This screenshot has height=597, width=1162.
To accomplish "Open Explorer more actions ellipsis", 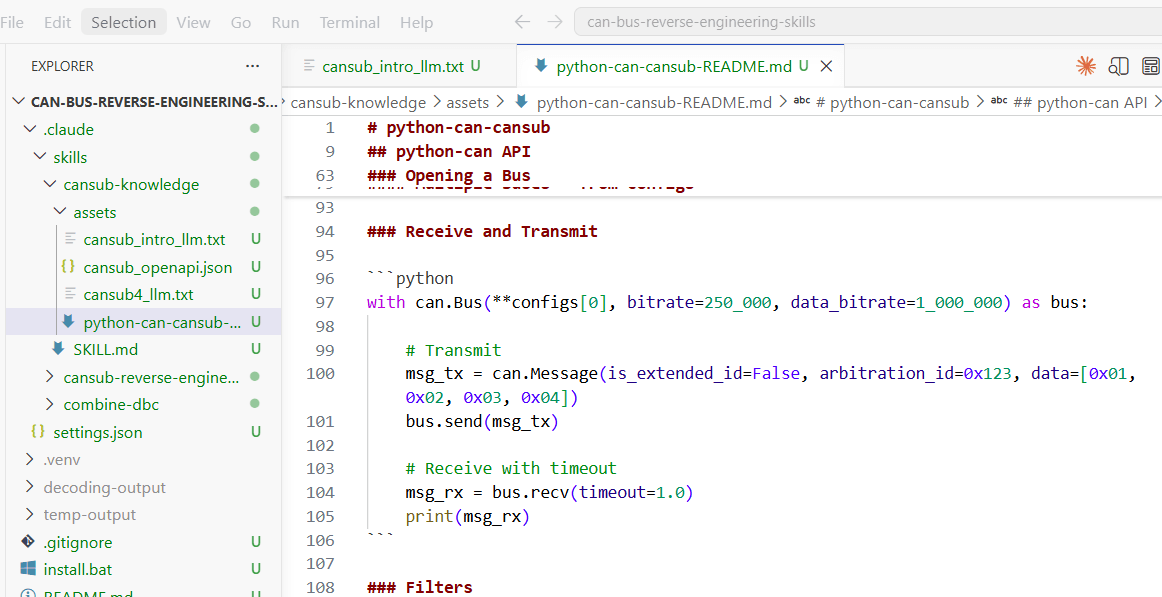I will (253, 66).
